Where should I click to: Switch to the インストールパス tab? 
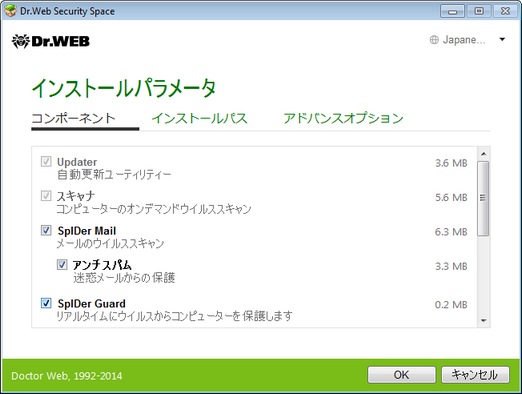pos(199,118)
